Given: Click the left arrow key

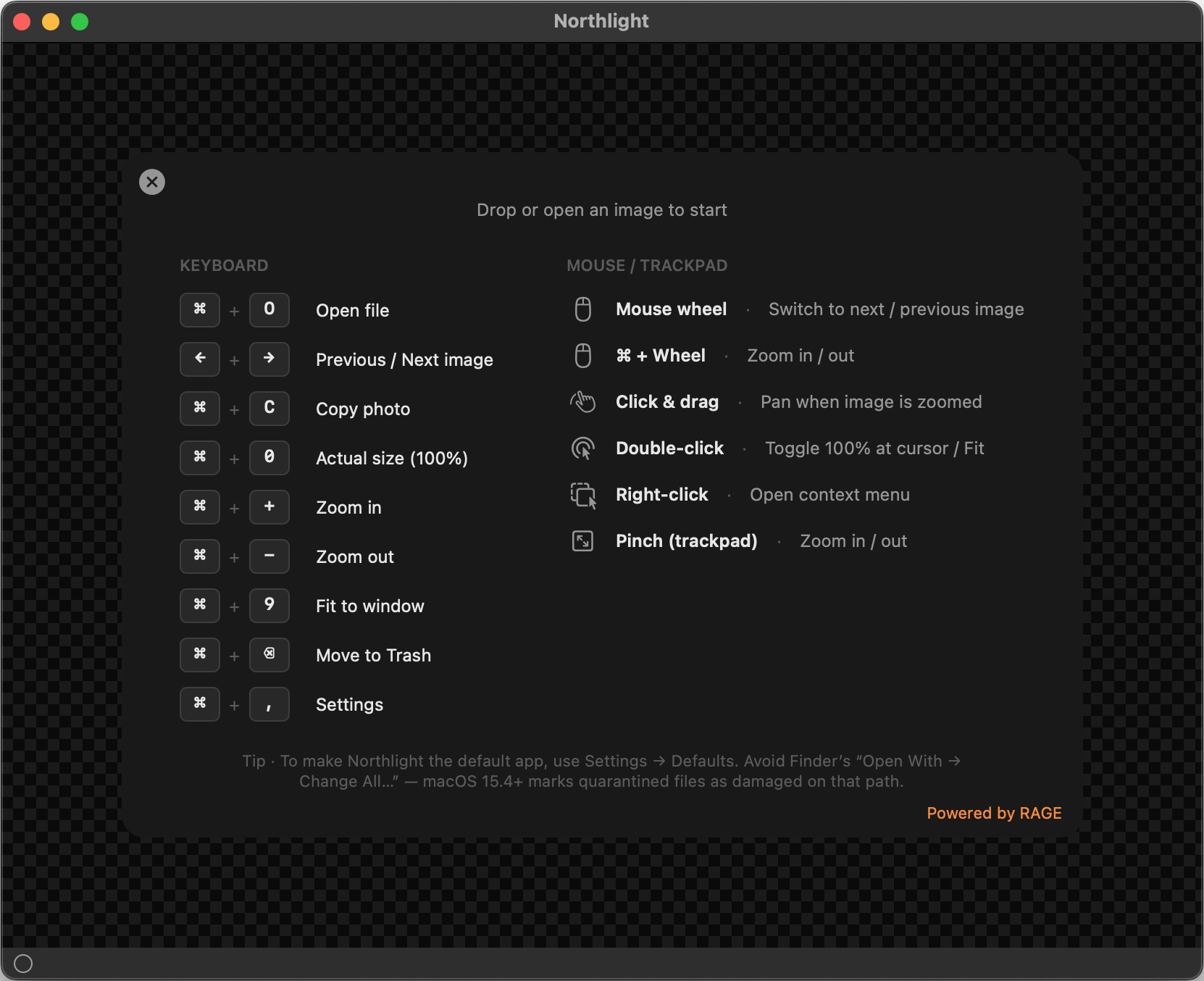Looking at the screenshot, I should pyautogui.click(x=200, y=359).
